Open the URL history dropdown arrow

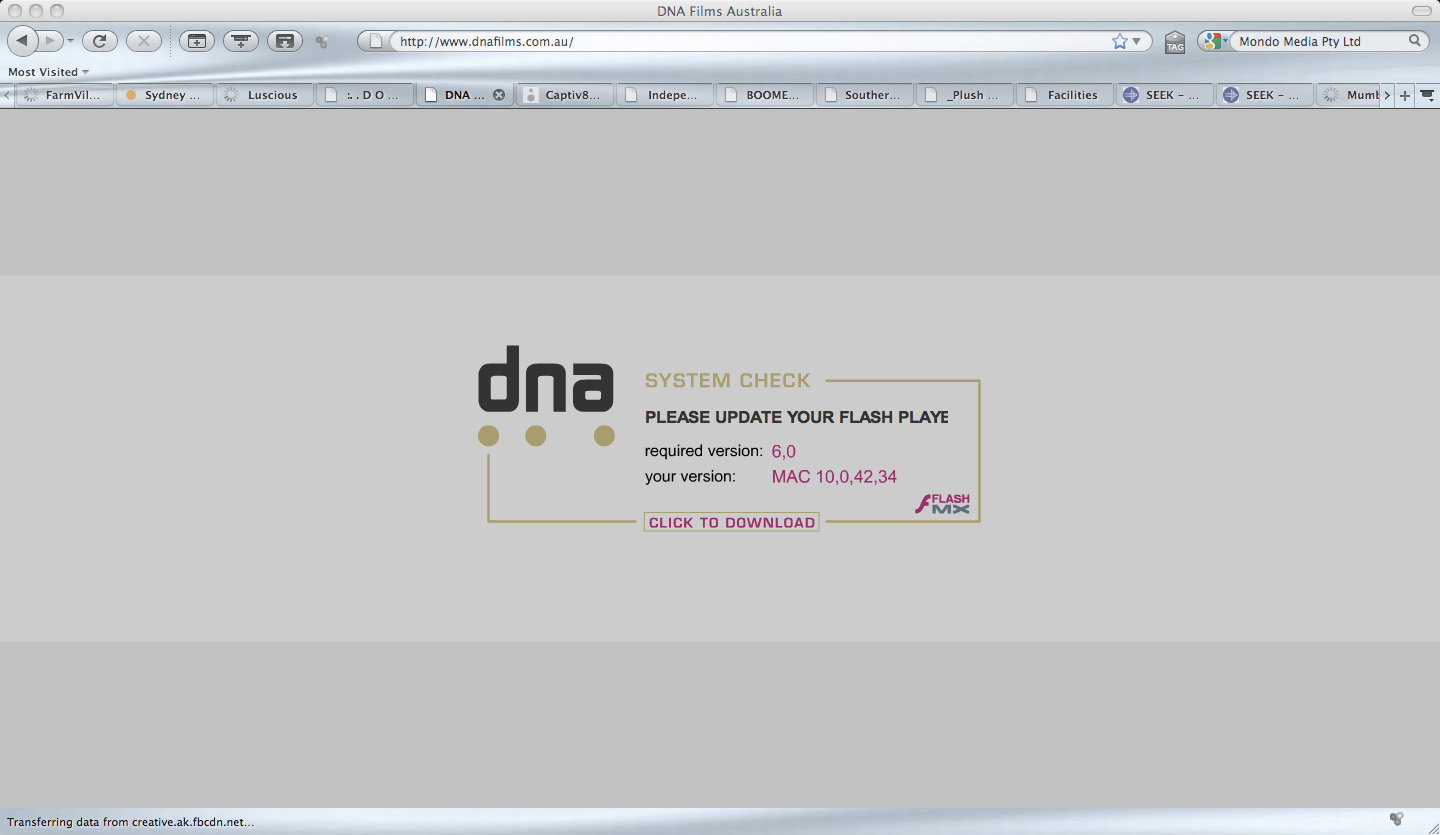(x=1137, y=41)
